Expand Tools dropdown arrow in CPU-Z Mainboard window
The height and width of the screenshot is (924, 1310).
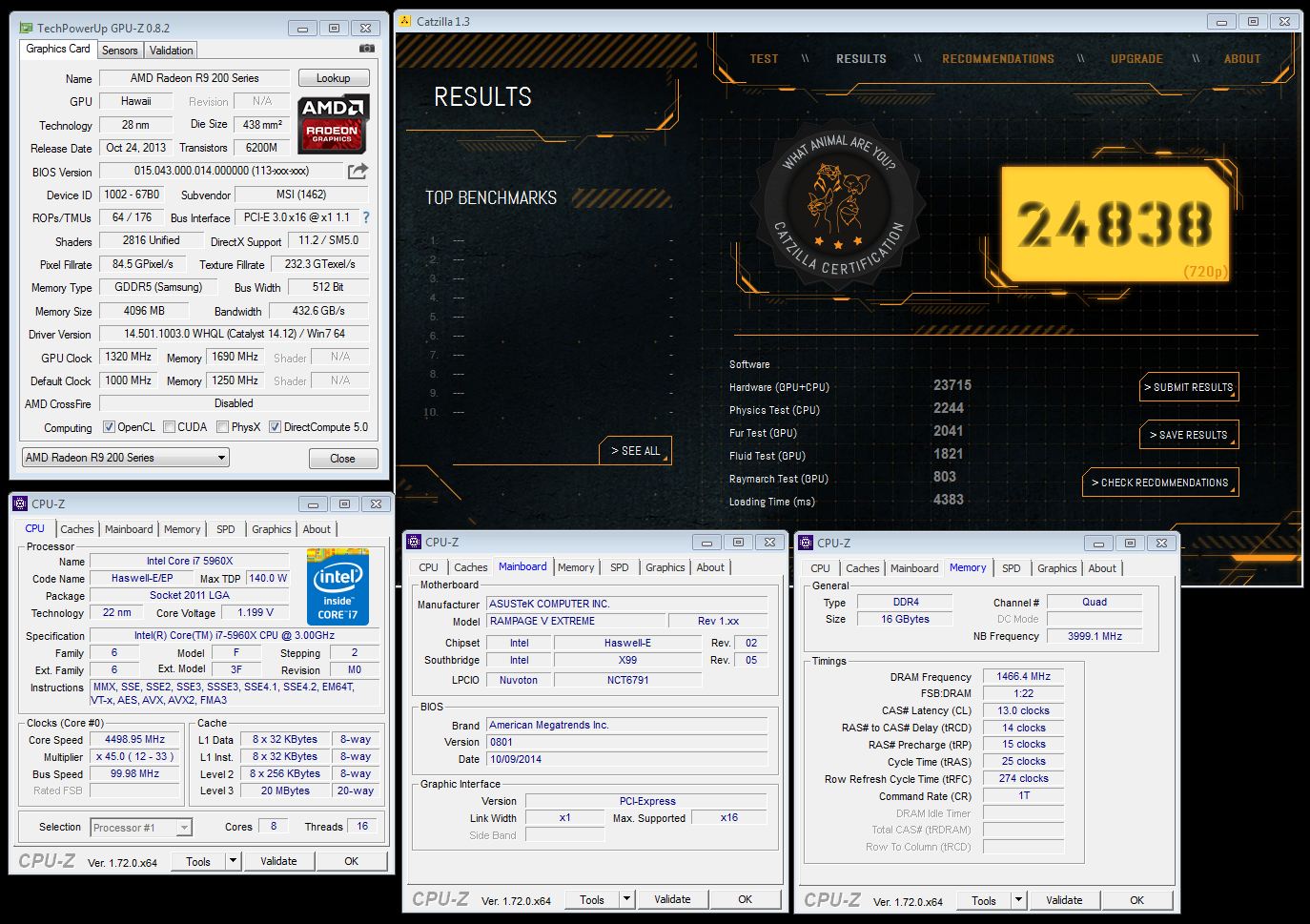point(626,899)
